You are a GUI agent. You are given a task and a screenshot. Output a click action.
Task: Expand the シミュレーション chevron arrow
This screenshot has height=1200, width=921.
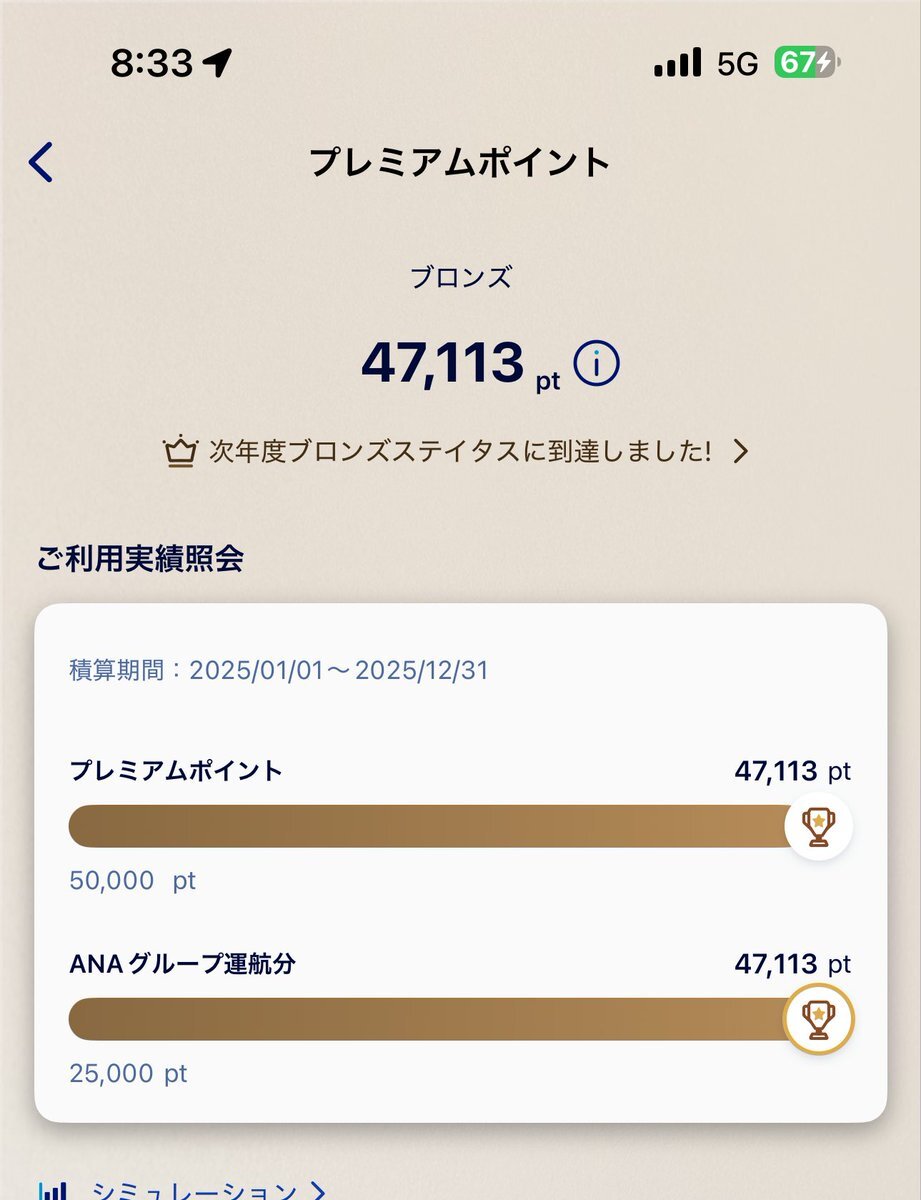coord(317,1190)
